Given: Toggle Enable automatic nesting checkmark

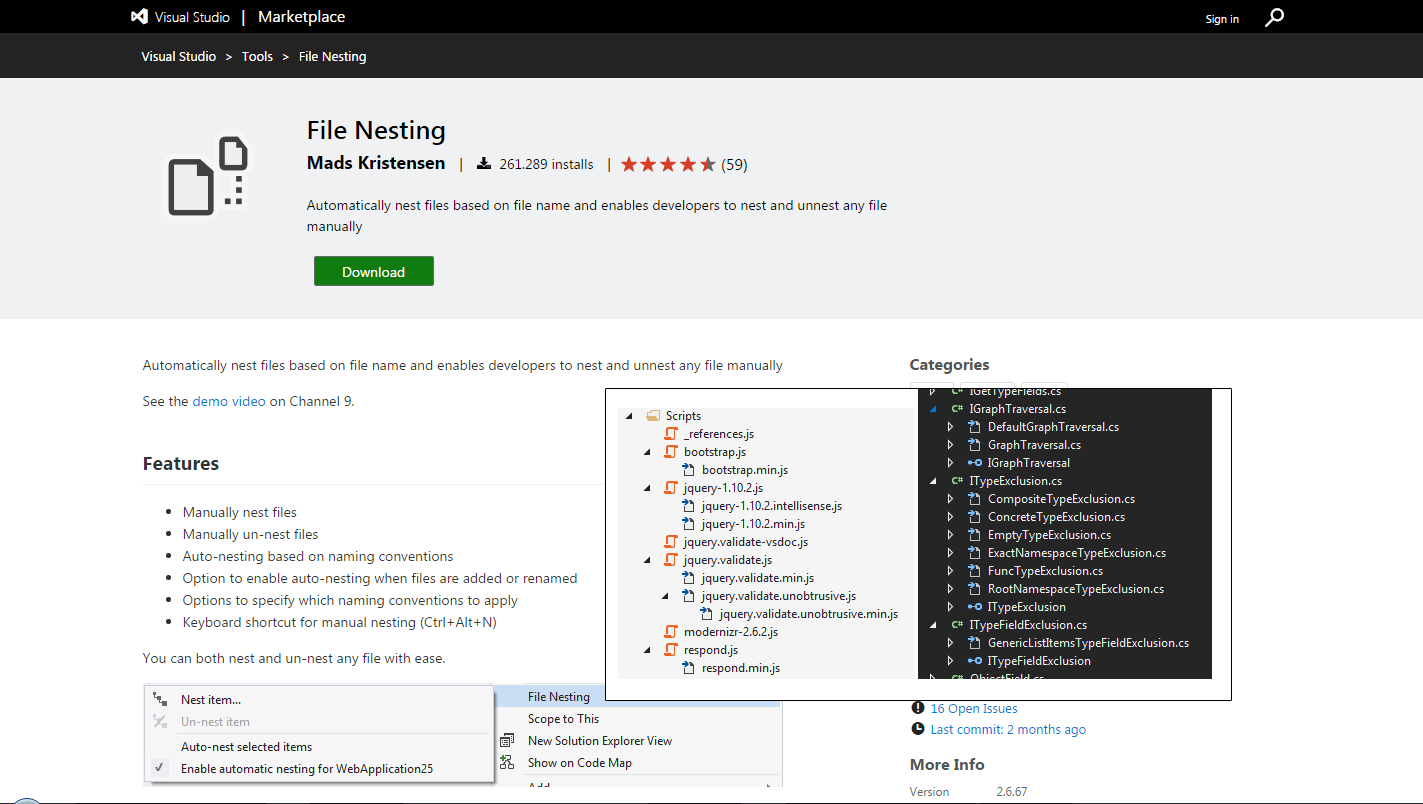Looking at the screenshot, I should click(x=159, y=769).
